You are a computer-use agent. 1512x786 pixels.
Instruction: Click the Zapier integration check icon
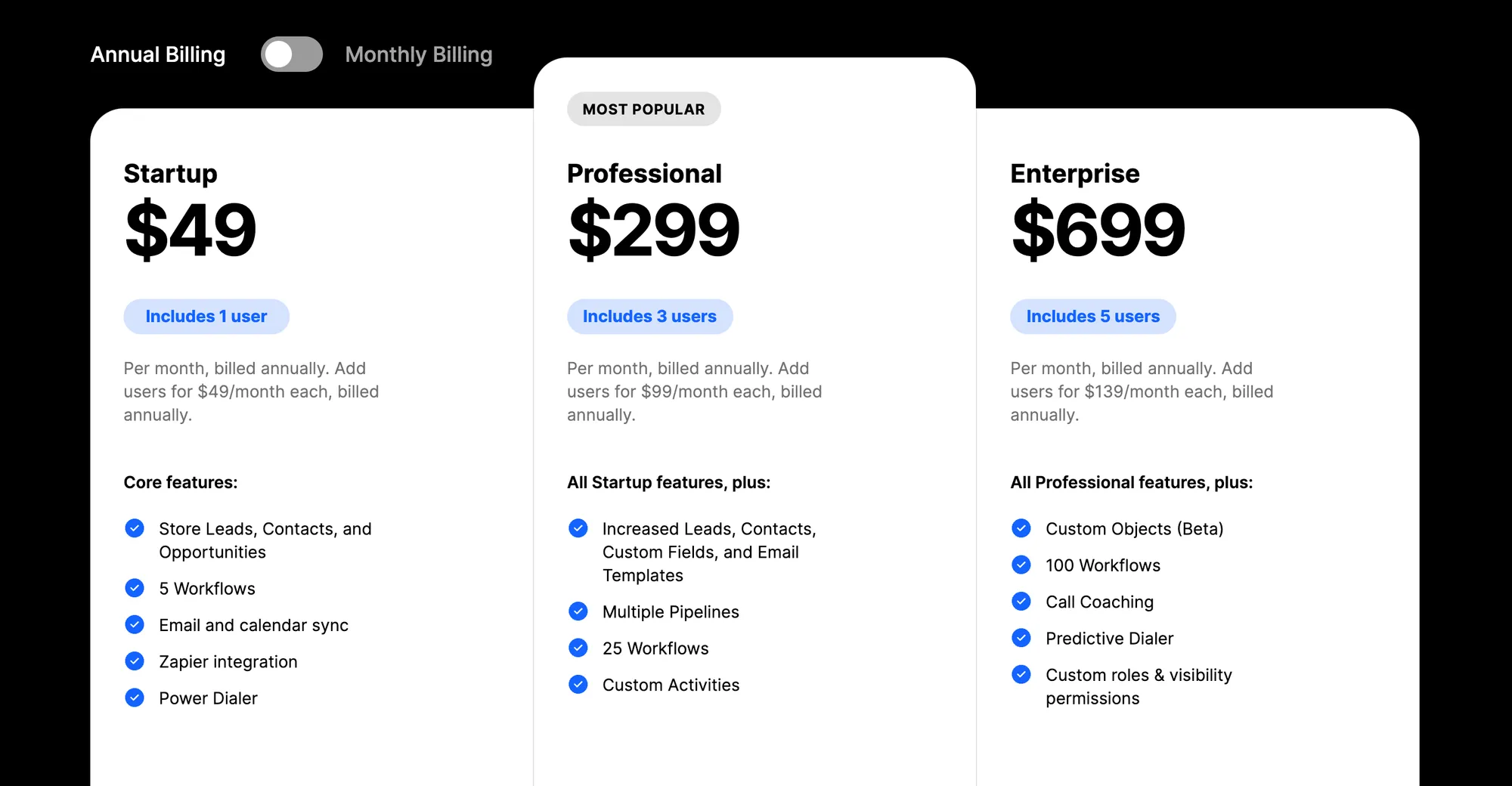(x=135, y=661)
